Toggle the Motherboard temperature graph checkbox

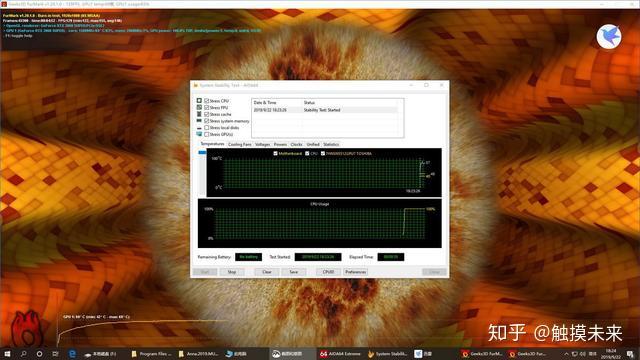[x=275, y=153]
